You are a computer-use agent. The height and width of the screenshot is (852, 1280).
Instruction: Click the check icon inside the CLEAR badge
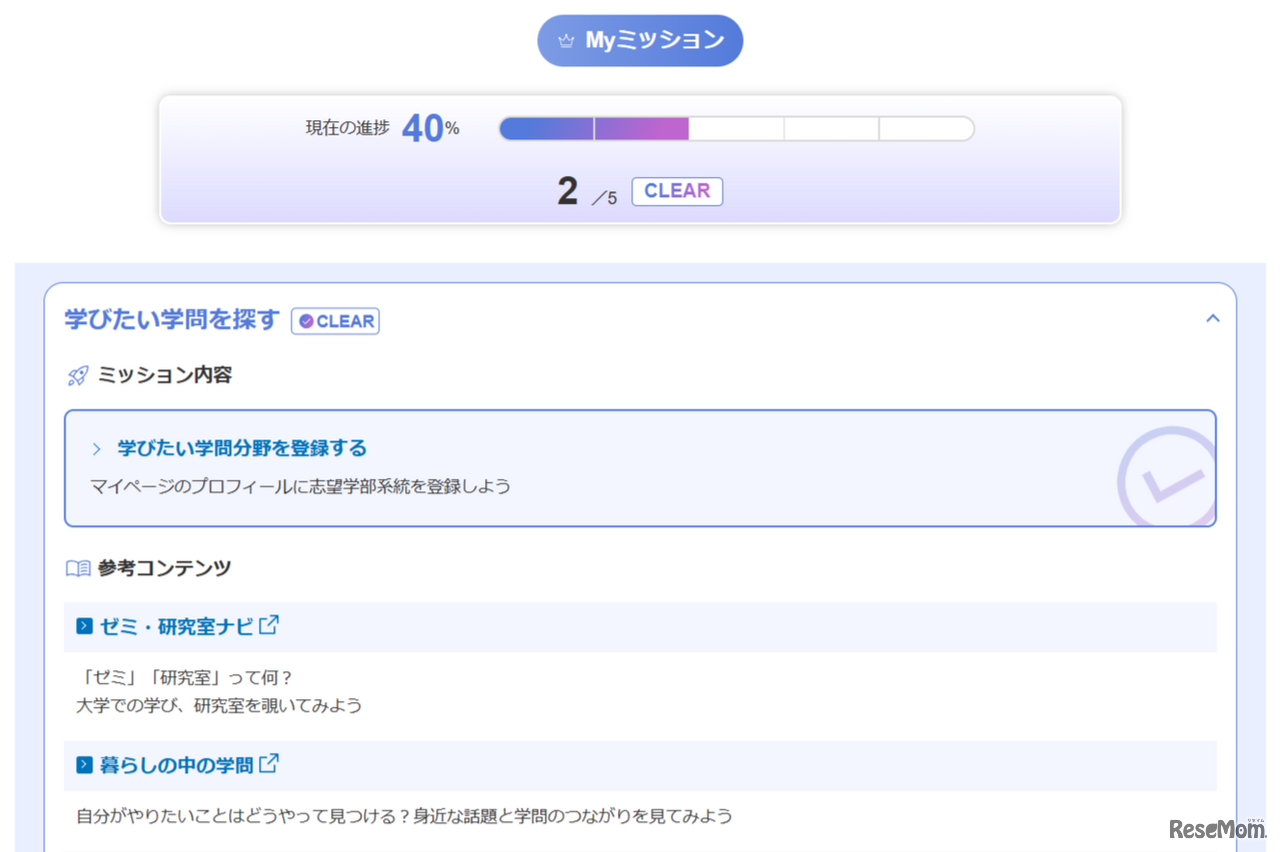tap(306, 321)
